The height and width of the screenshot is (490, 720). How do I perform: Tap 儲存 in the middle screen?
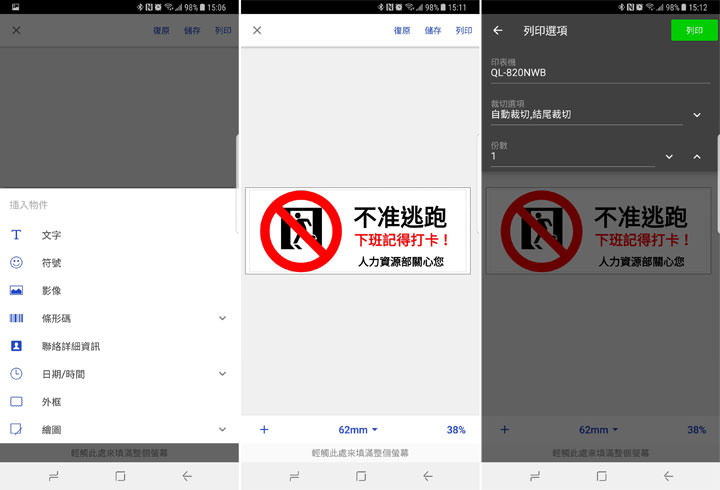[x=433, y=31]
